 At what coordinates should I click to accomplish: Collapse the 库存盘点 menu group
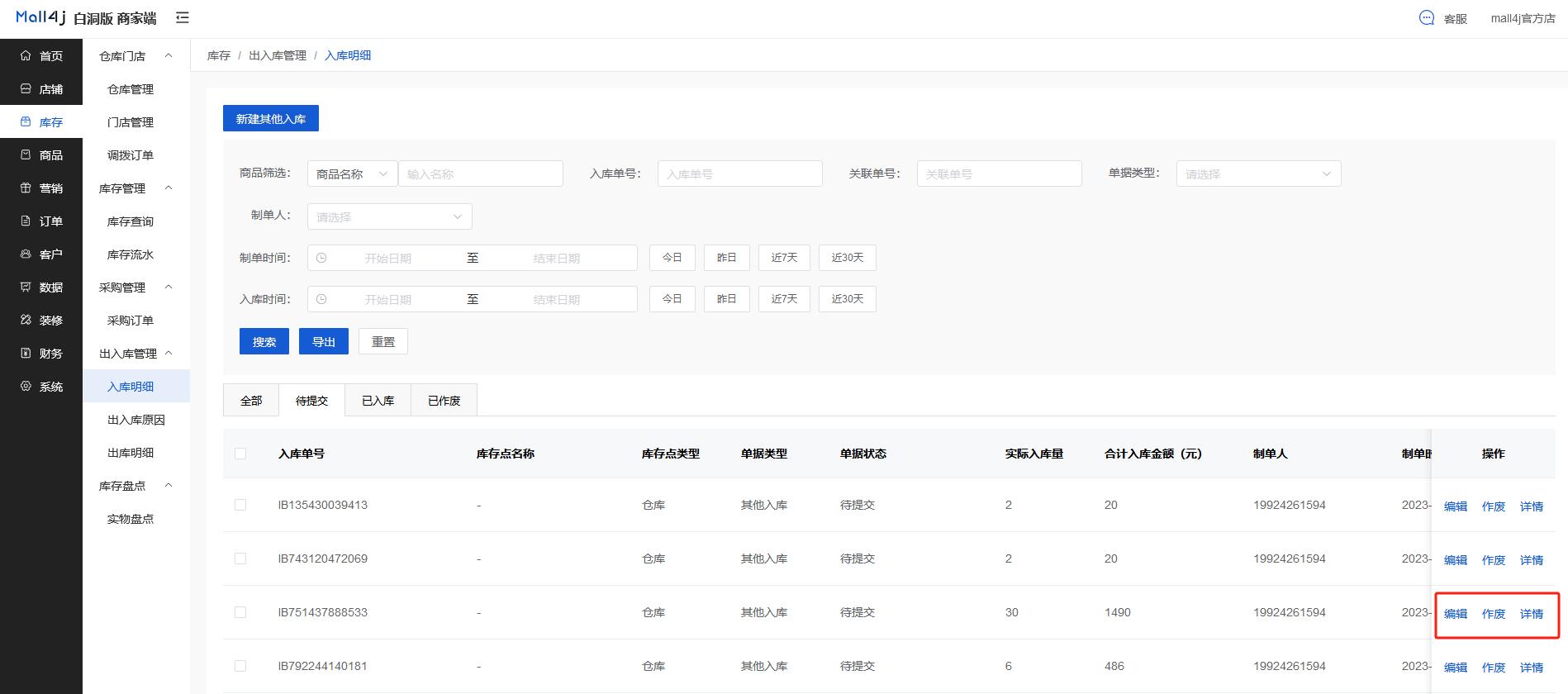[136, 485]
